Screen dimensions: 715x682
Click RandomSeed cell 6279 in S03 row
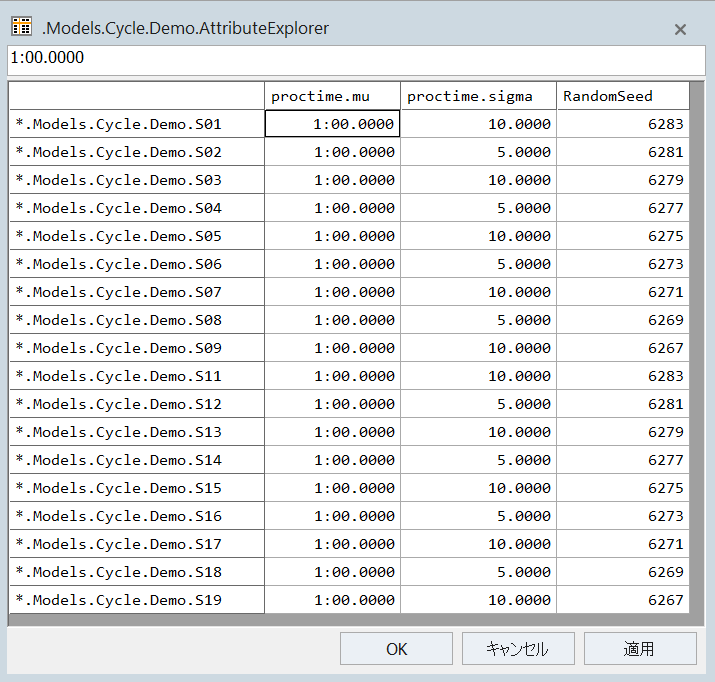coord(623,180)
